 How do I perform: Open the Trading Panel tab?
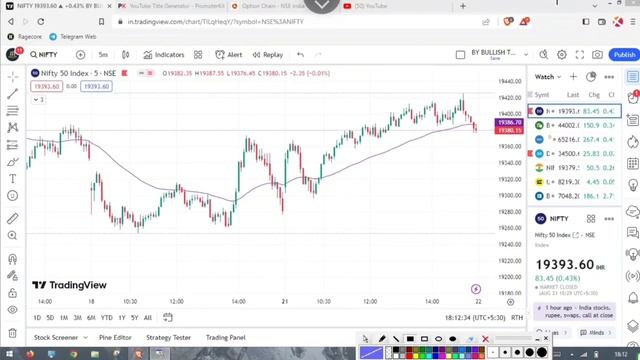point(225,338)
